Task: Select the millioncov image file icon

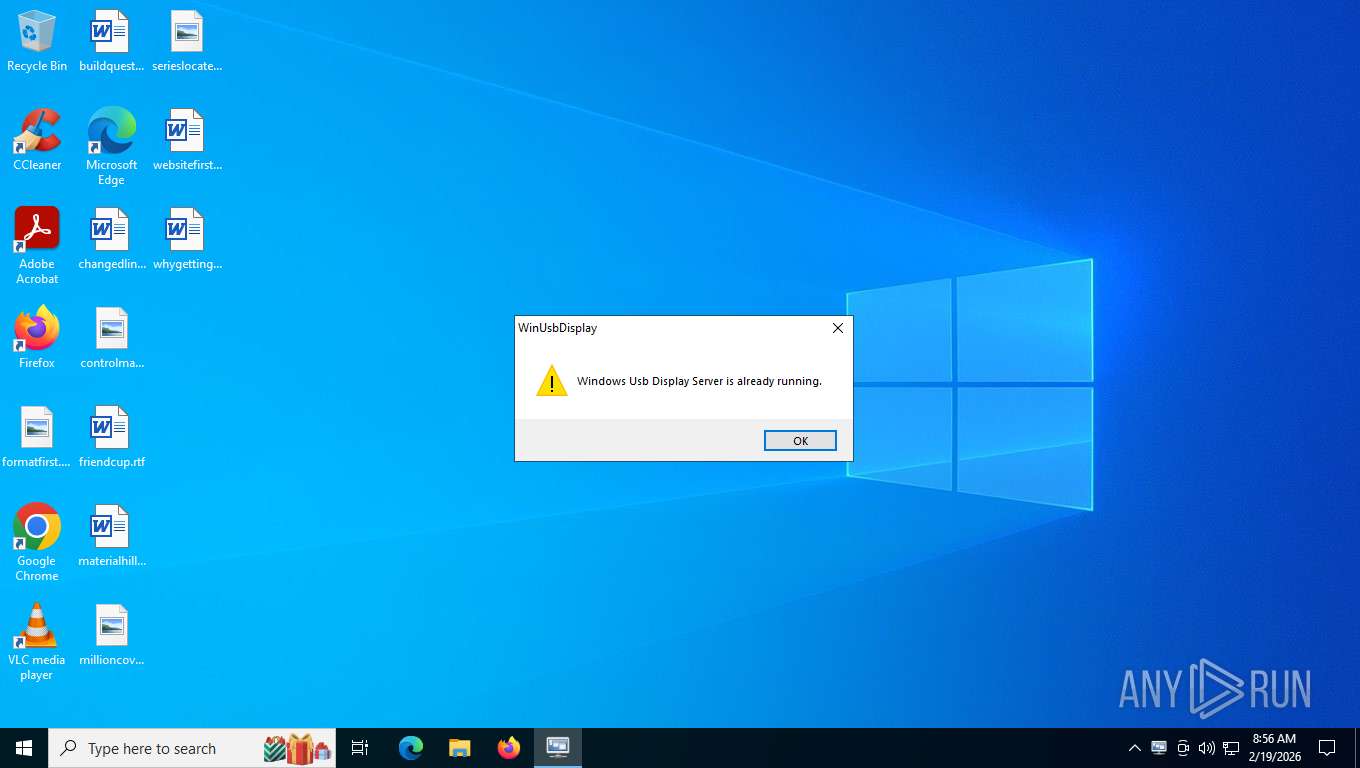Action: click(111, 635)
